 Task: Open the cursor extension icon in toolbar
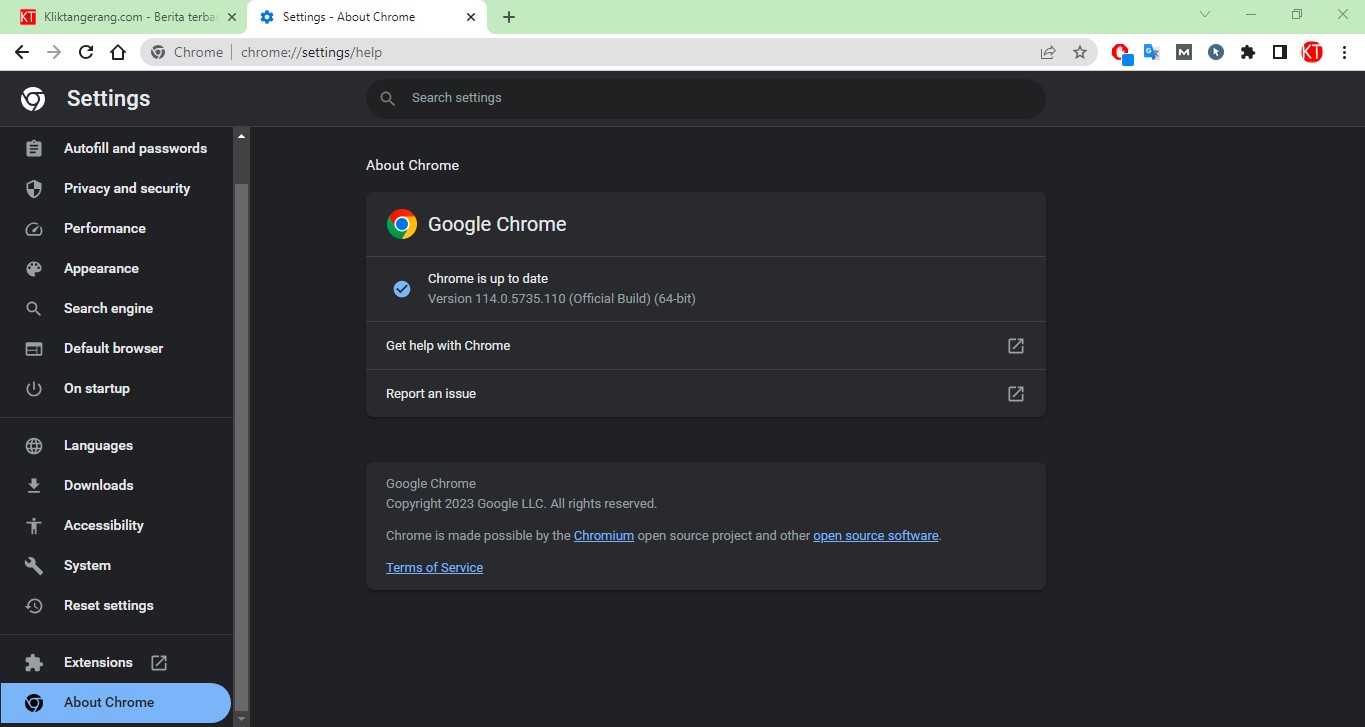[1216, 52]
